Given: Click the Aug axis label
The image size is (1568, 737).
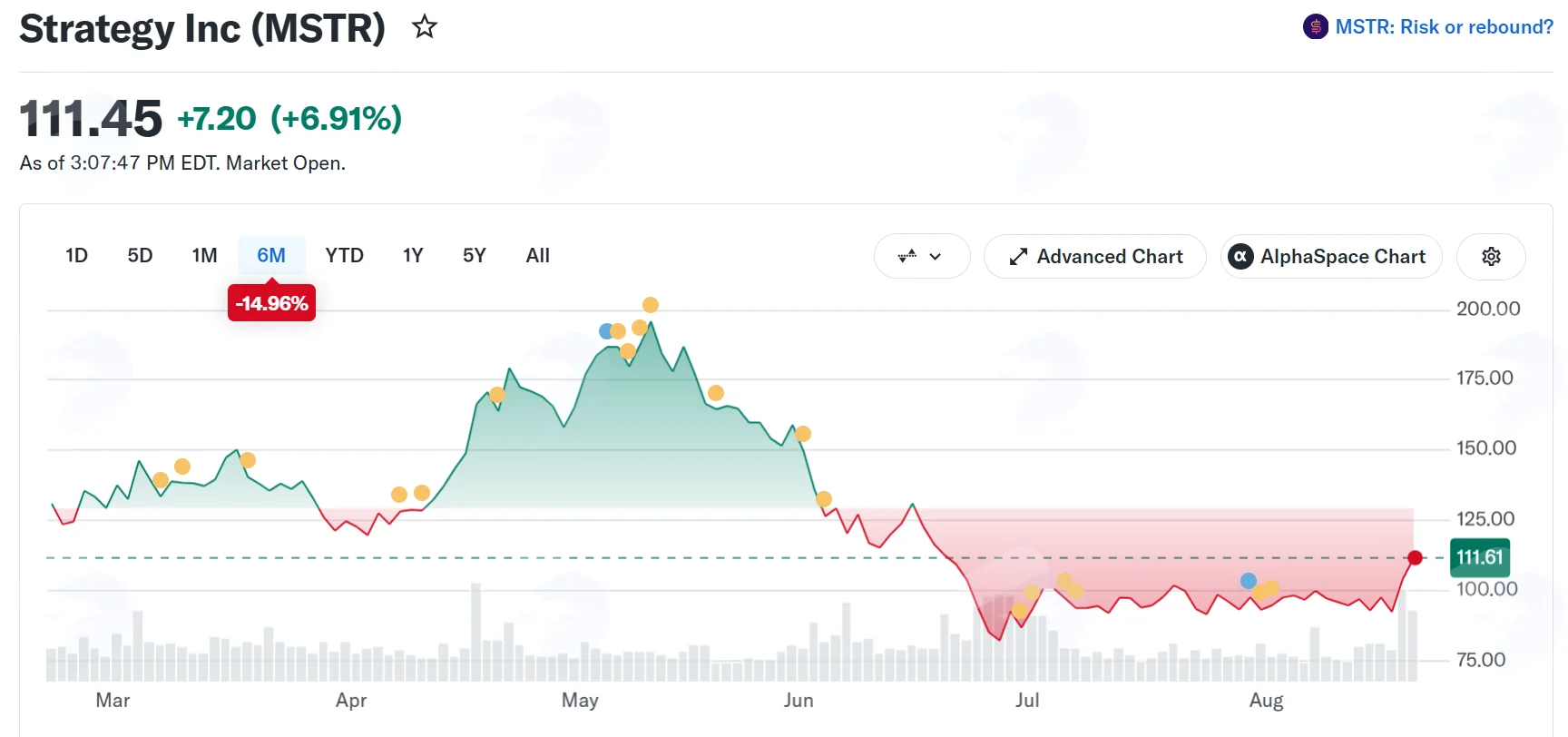Looking at the screenshot, I should (x=1267, y=701).
